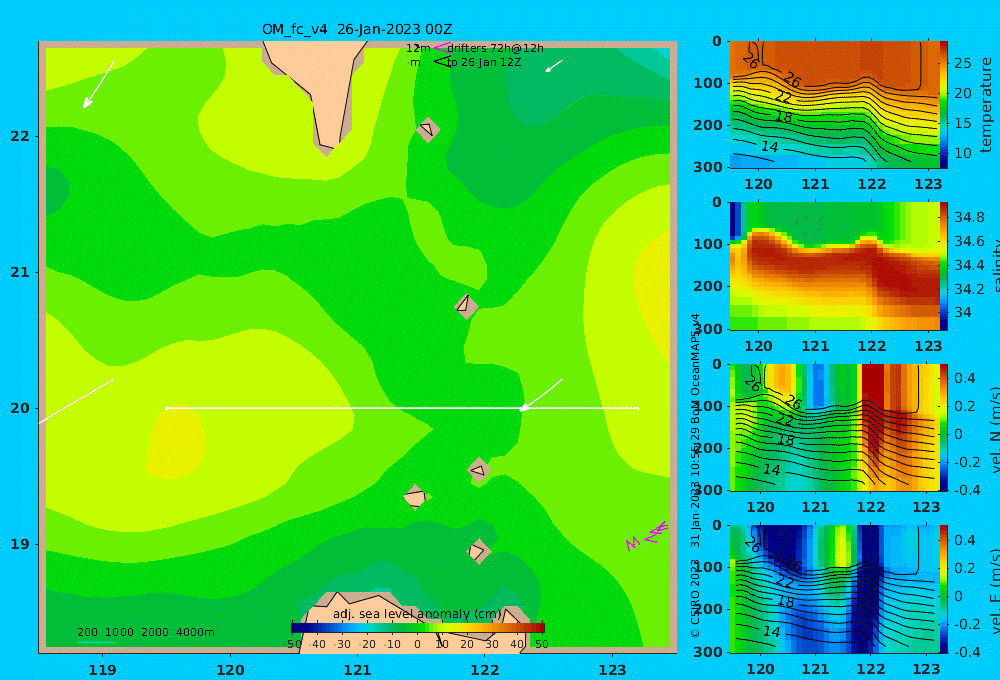Image resolution: width=1000 pixels, height=680 pixels.
Task: Click the vel. E colorbar
Action: click(x=944, y=589)
